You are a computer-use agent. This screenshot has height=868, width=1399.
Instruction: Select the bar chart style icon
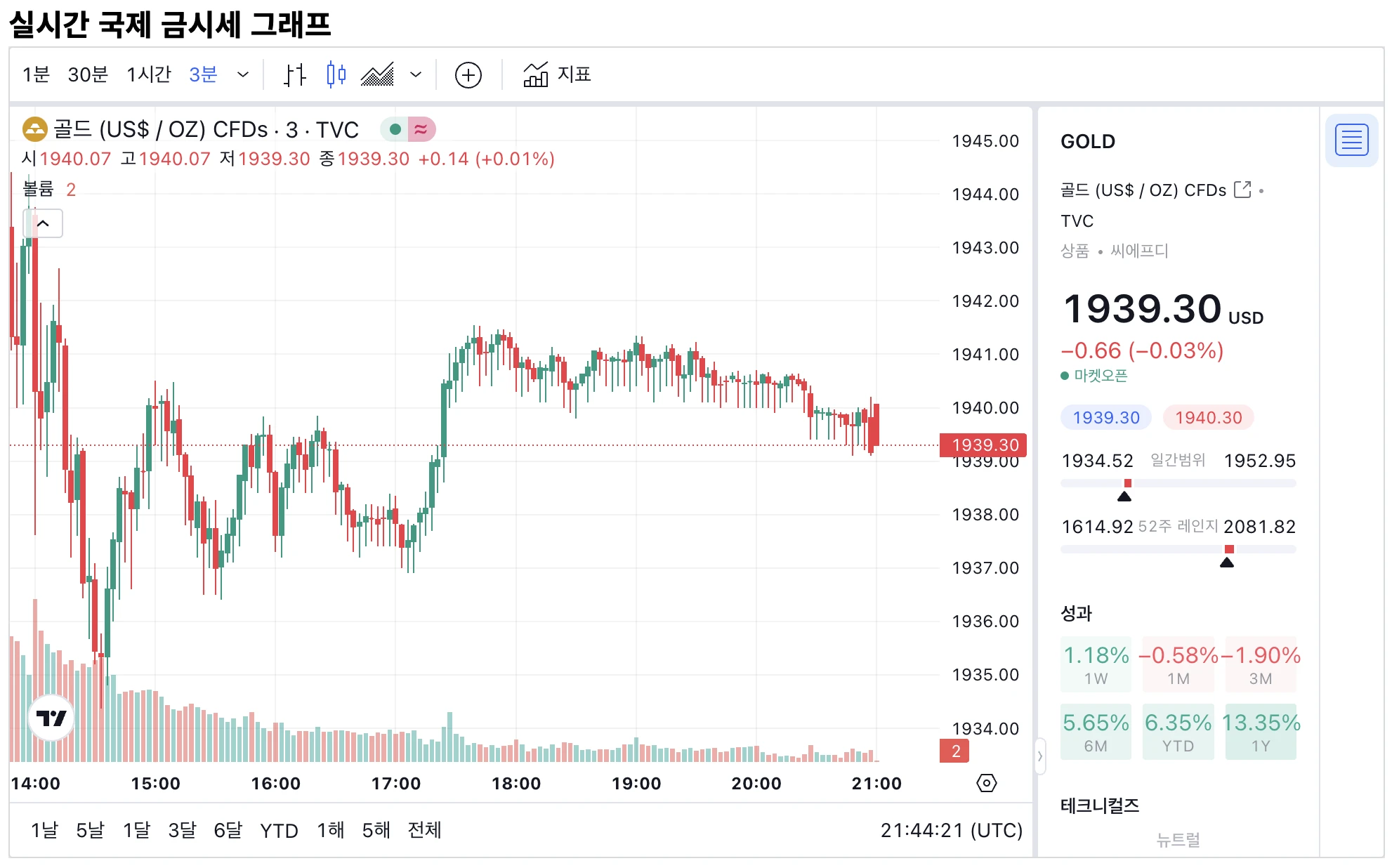(x=295, y=74)
